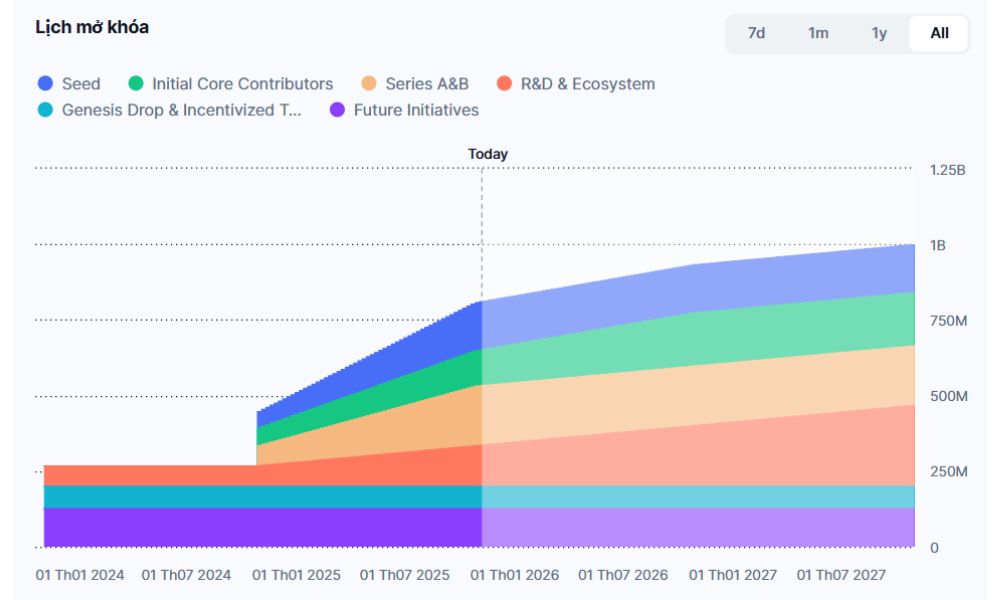Toggle the Future Initiatives label
The width and height of the screenshot is (1000, 600).
[x=416, y=110]
